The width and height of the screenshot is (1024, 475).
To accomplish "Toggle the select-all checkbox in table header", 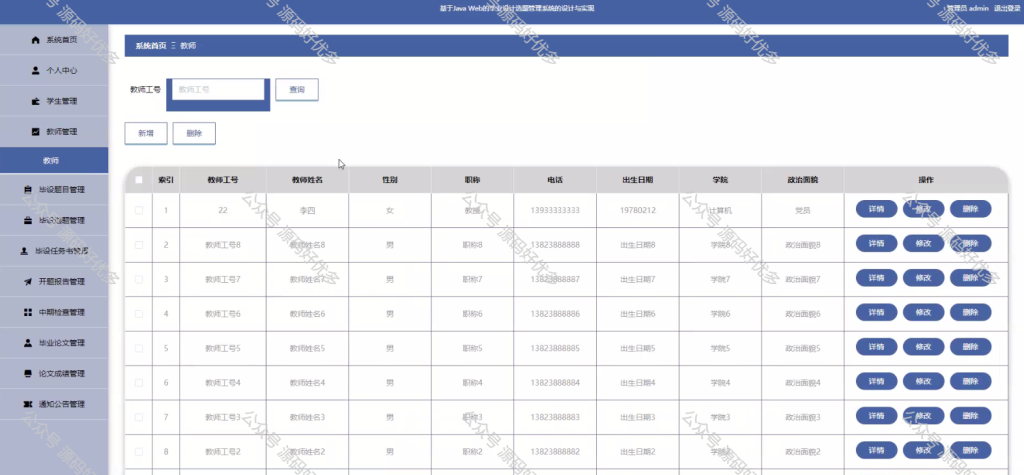I will coord(138,180).
